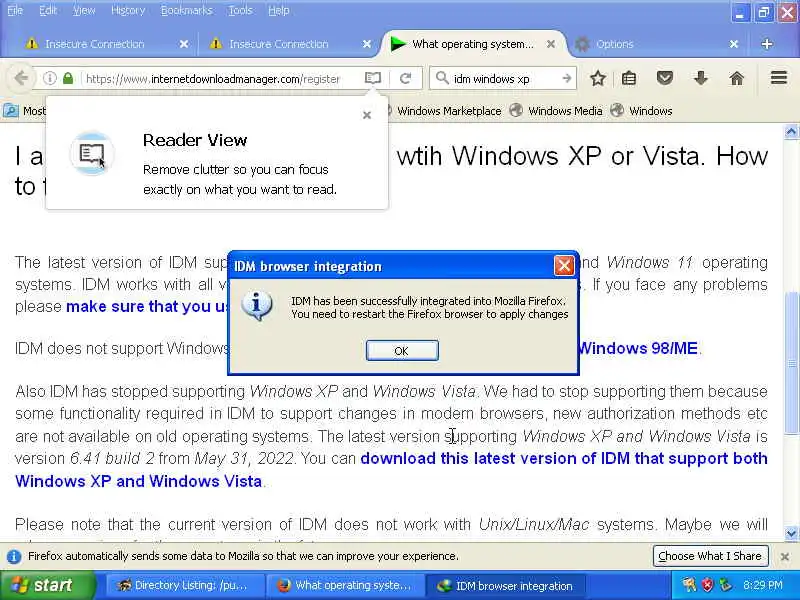
Task: Click the Reader View popup icon
Action: point(92,153)
